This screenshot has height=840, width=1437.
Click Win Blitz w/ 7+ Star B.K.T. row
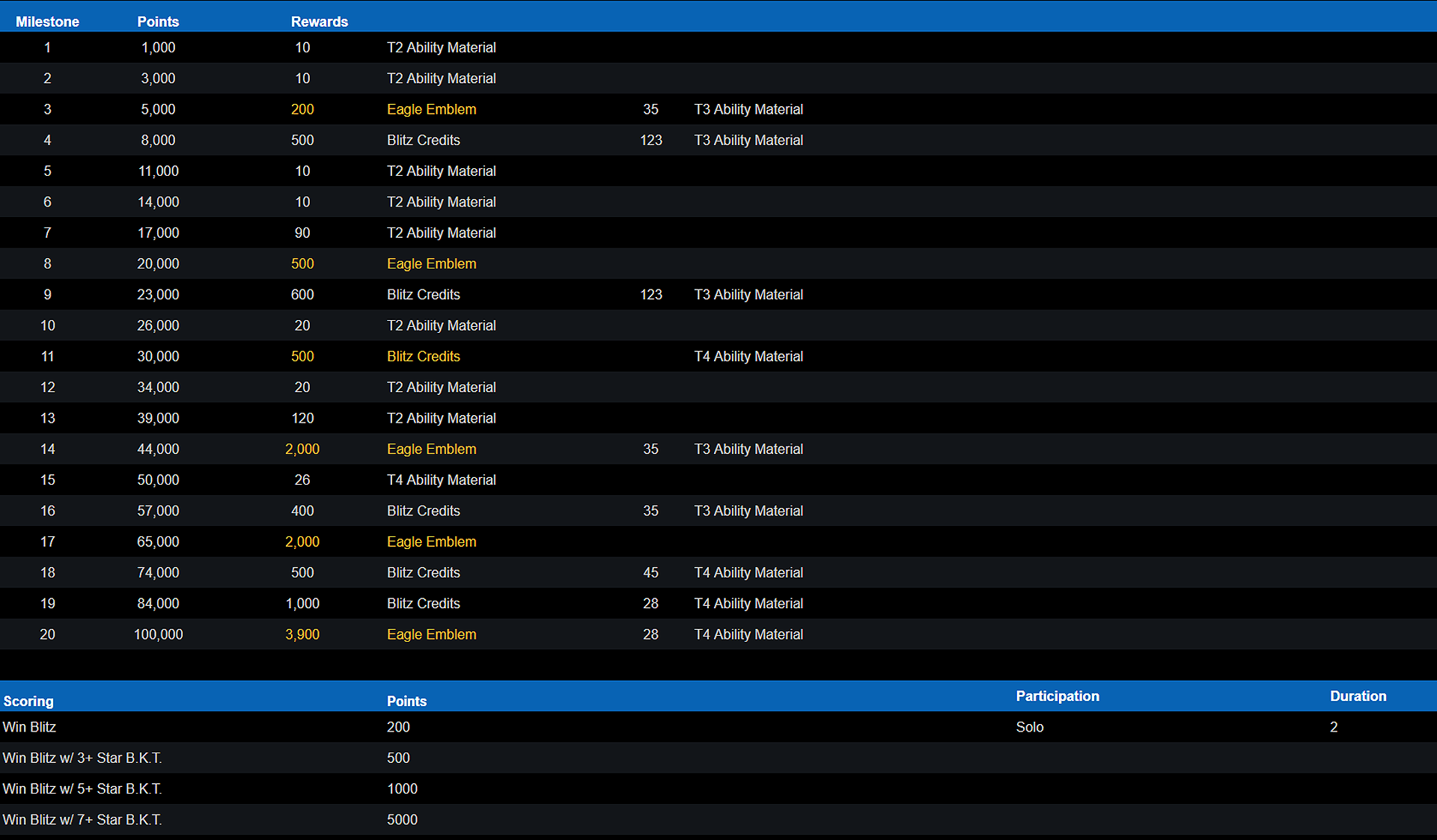tap(82, 820)
